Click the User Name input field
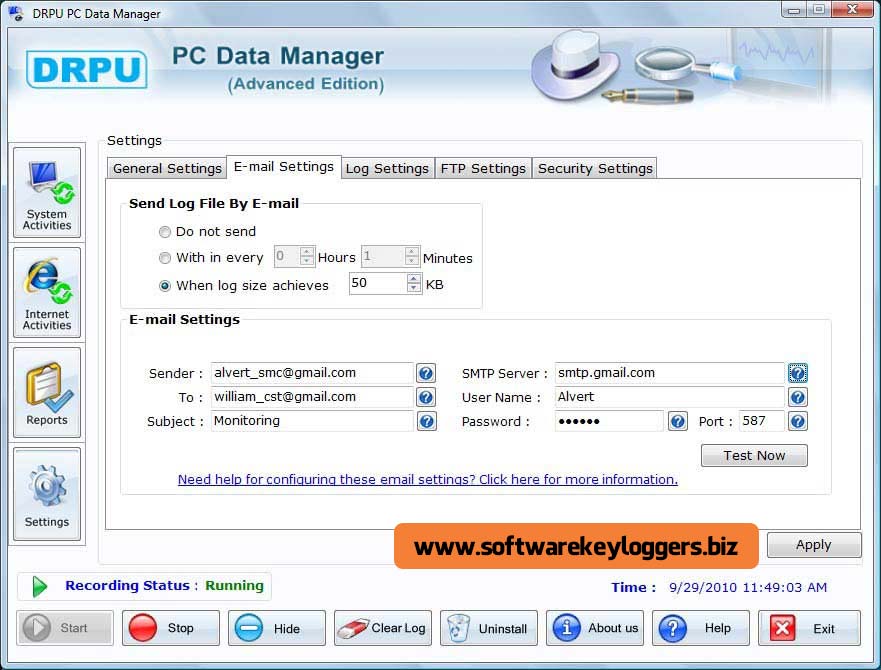This screenshot has width=881, height=670. click(669, 397)
